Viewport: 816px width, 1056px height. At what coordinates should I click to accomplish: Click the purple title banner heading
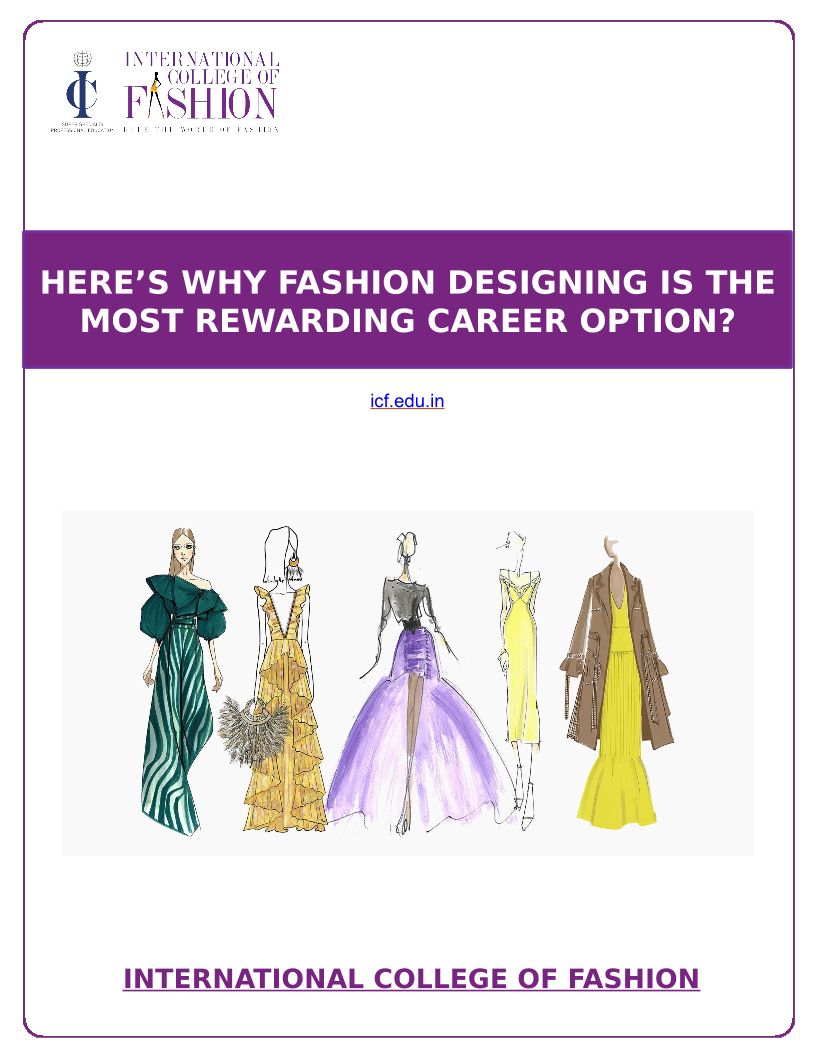(407, 300)
